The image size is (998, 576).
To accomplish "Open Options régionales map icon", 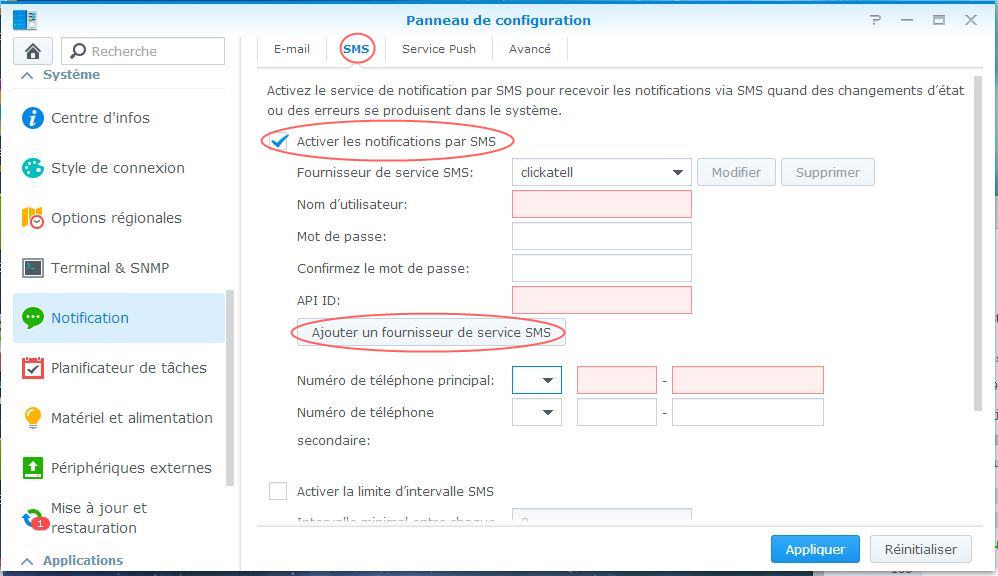I will (33, 218).
